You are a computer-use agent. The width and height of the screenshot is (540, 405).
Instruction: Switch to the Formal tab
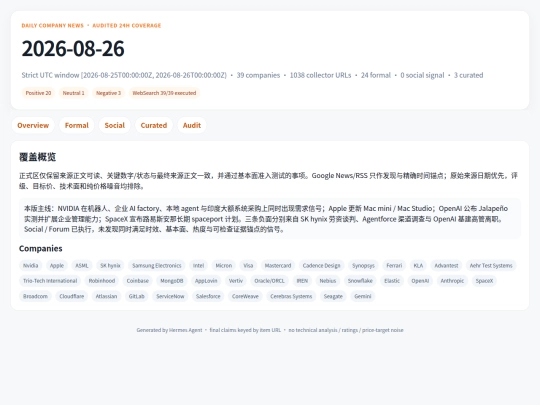[77, 125]
